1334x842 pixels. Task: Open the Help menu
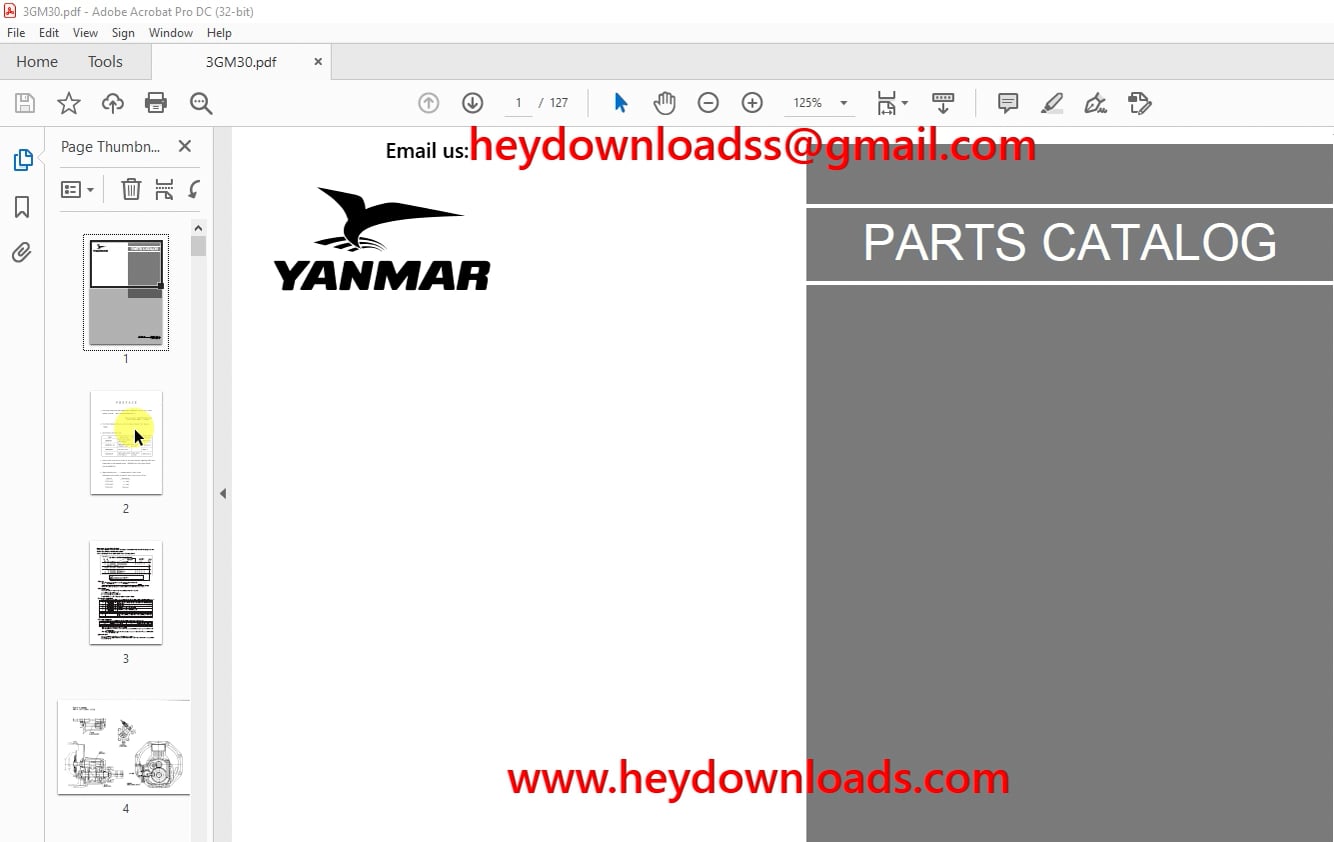click(x=219, y=33)
